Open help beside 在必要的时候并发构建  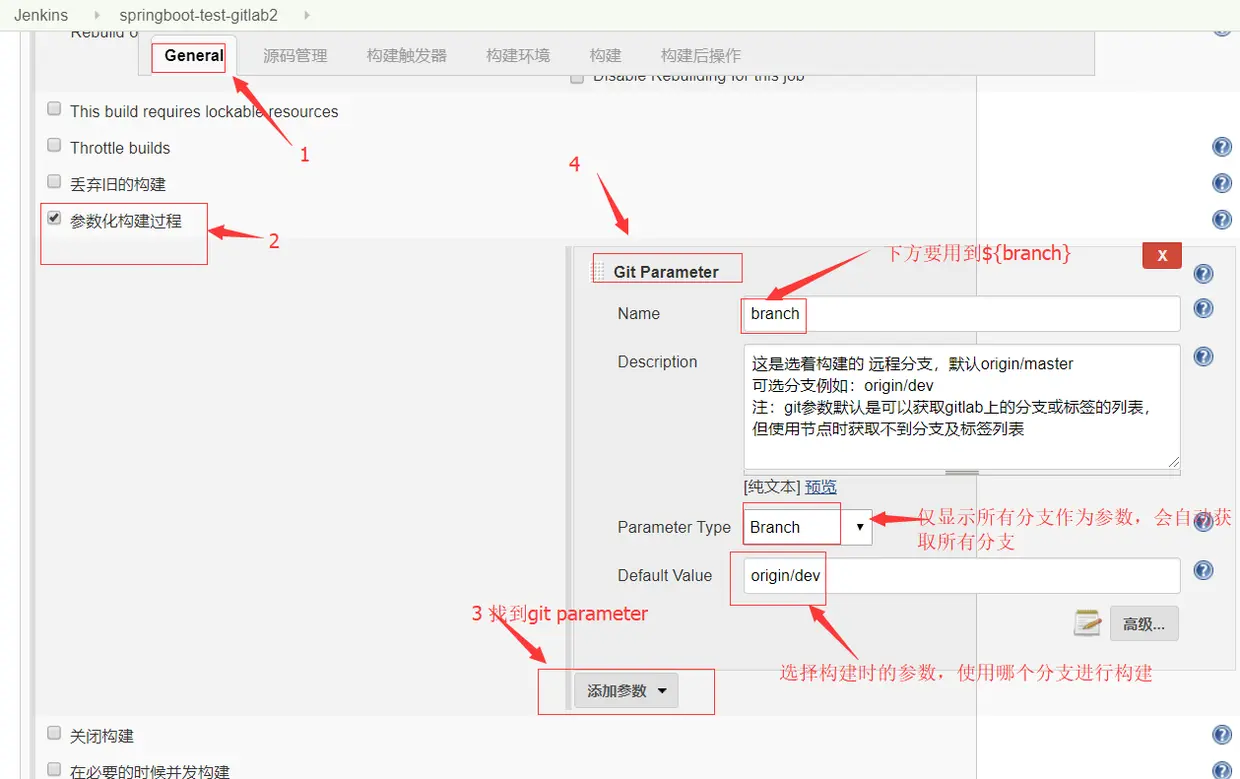(x=1221, y=768)
